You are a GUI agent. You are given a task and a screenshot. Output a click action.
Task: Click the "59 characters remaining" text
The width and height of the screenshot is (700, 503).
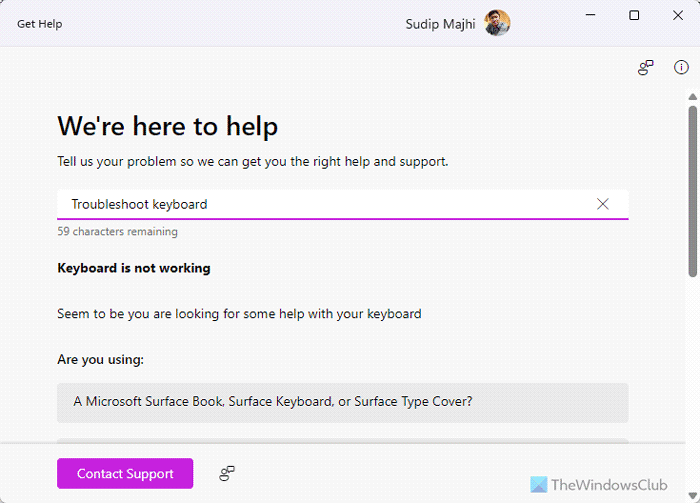click(117, 232)
